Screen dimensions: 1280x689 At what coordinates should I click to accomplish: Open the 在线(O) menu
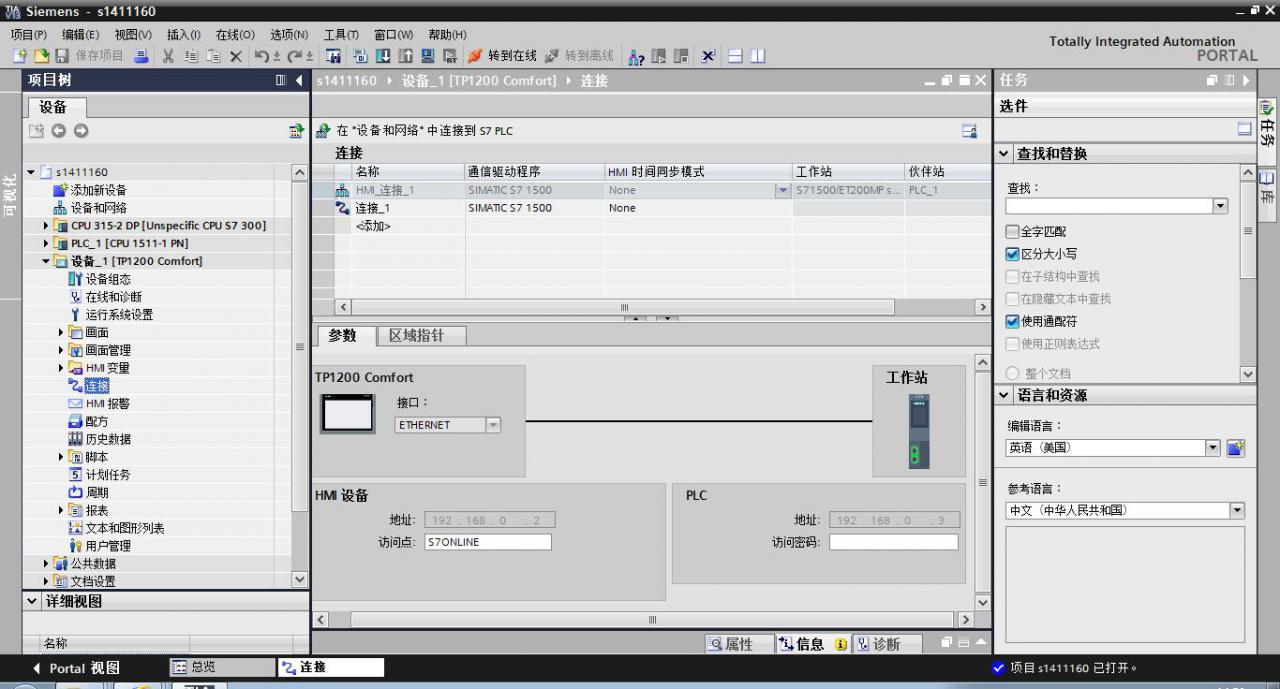click(x=235, y=34)
